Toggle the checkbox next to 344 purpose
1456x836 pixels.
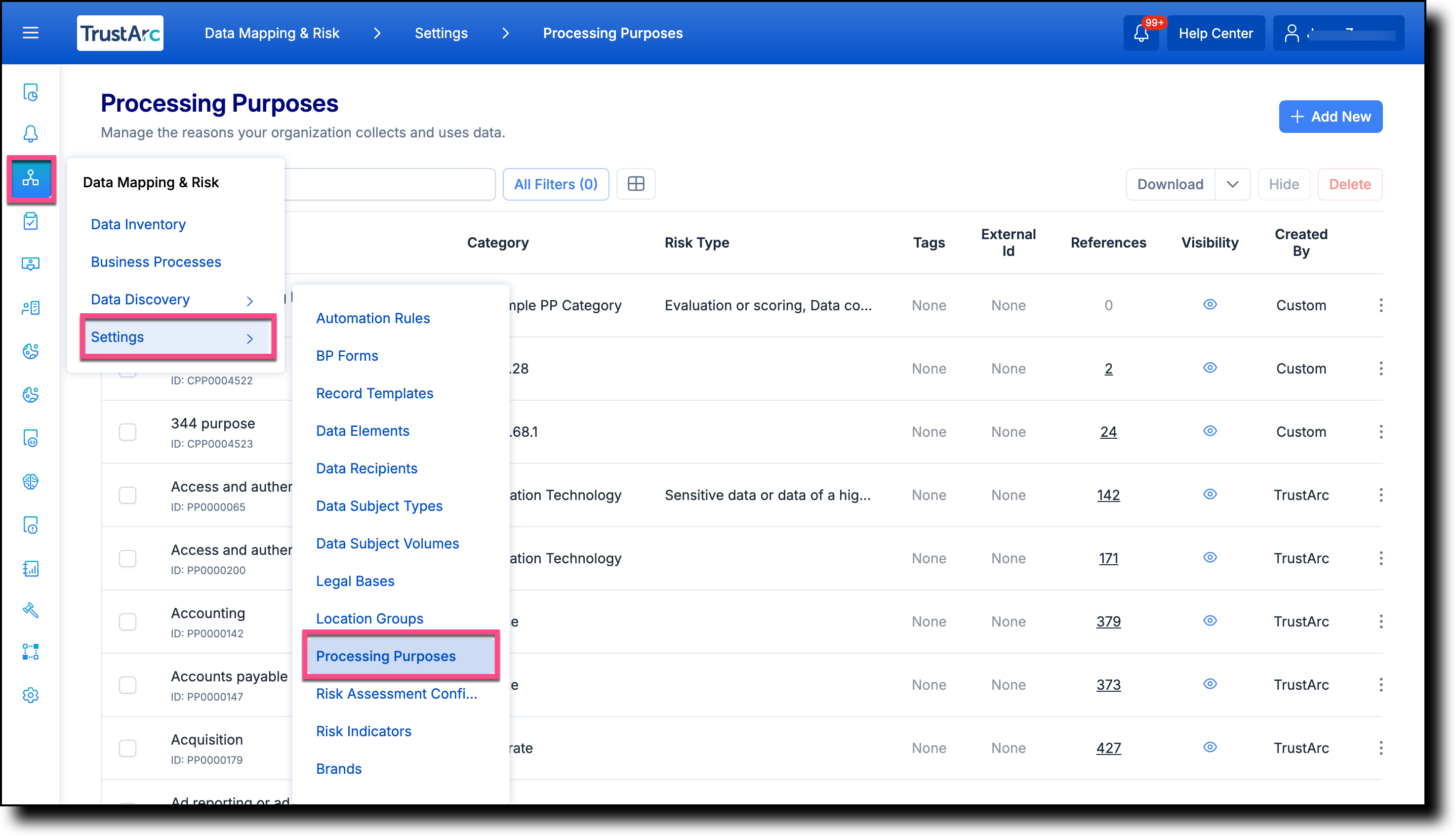point(127,432)
